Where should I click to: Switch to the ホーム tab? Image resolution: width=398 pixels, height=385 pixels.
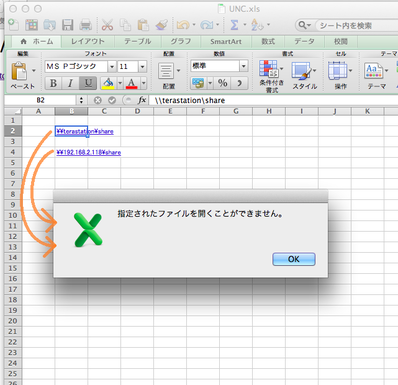tap(37, 41)
